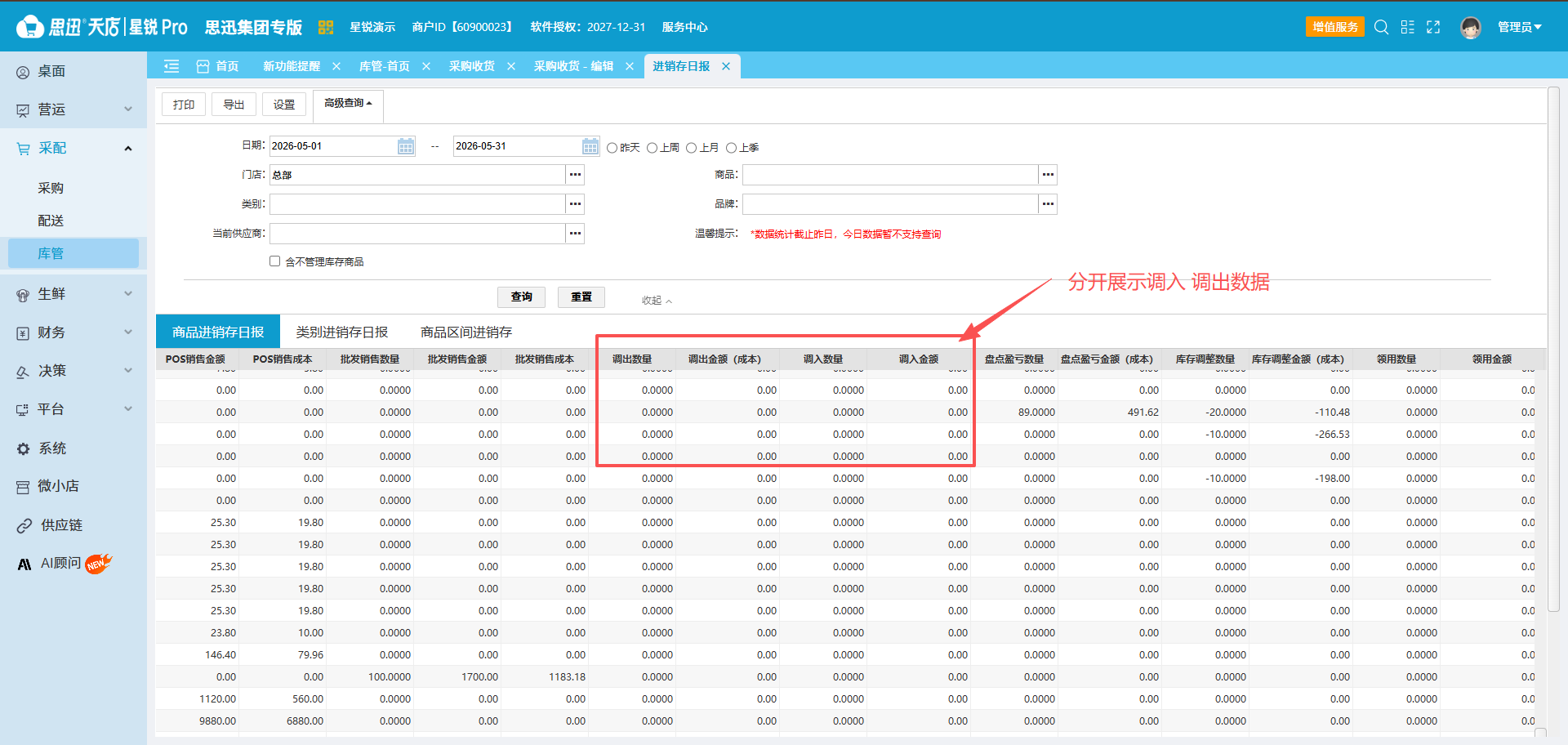Switch to 商品区间进销存 tab
This screenshot has height=745, width=1568.
[466, 332]
